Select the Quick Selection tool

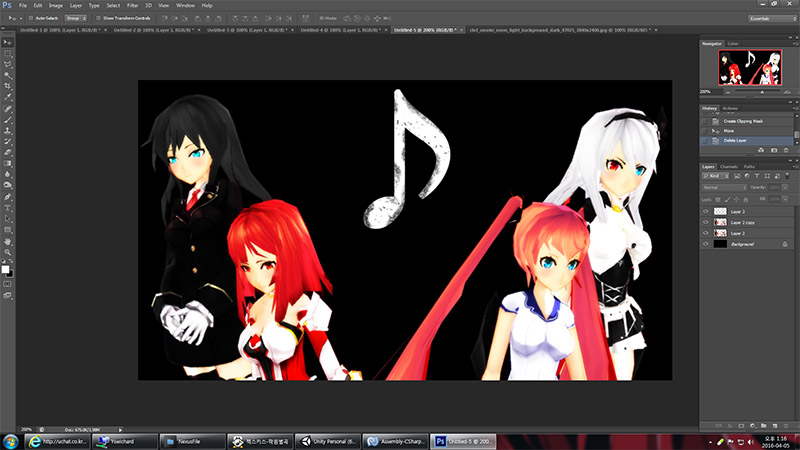pyautogui.click(x=8, y=76)
